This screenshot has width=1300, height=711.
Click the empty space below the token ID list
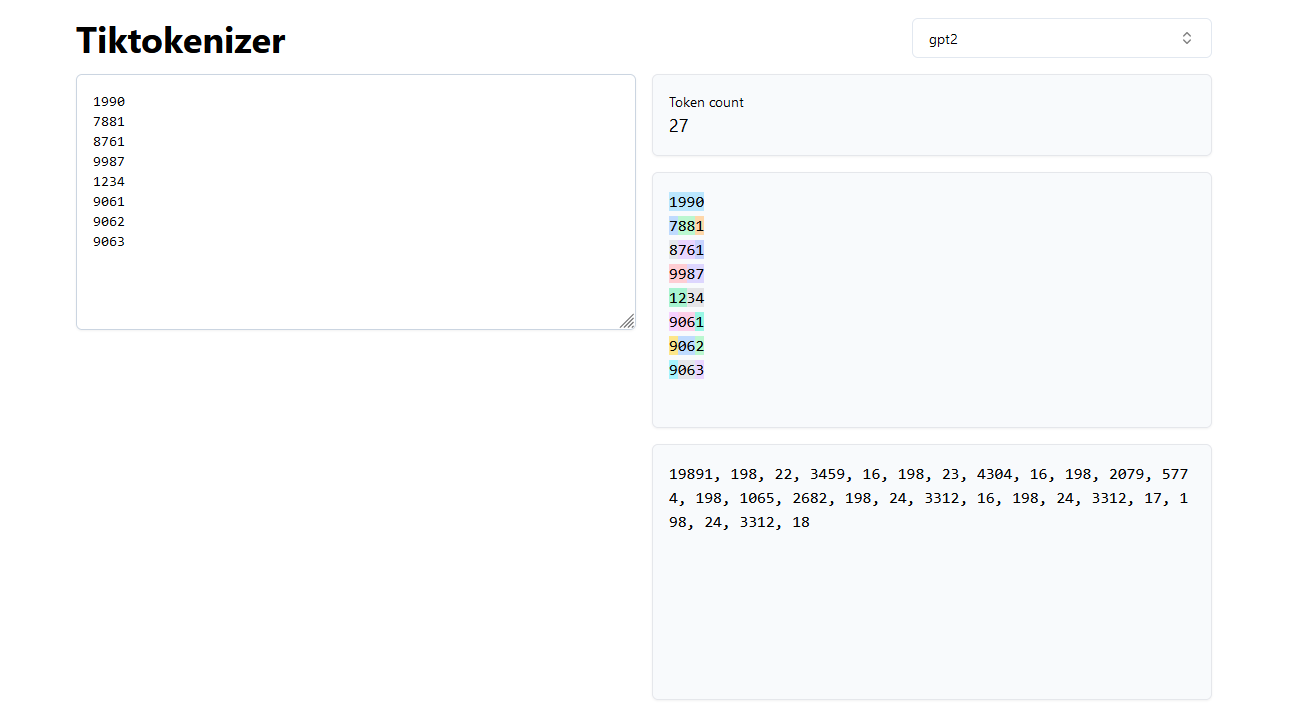[930, 620]
